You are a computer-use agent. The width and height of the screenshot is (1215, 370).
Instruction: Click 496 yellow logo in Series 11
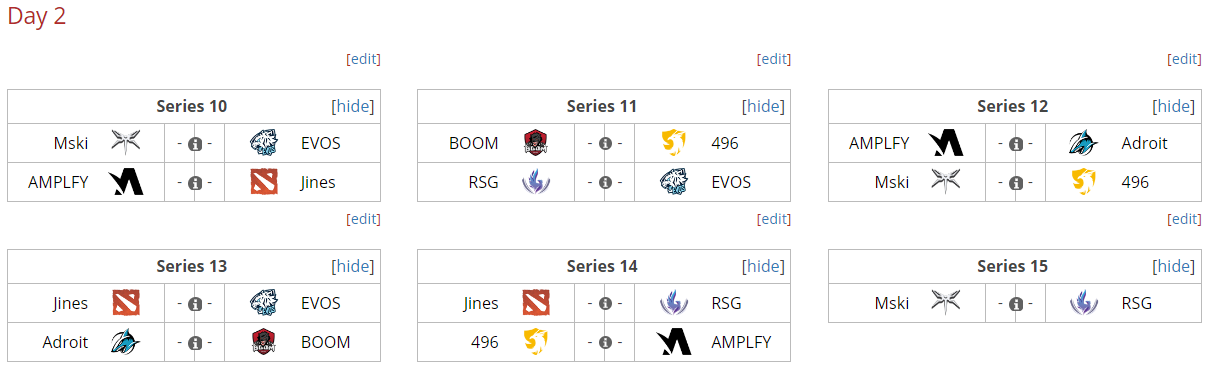tap(675, 143)
